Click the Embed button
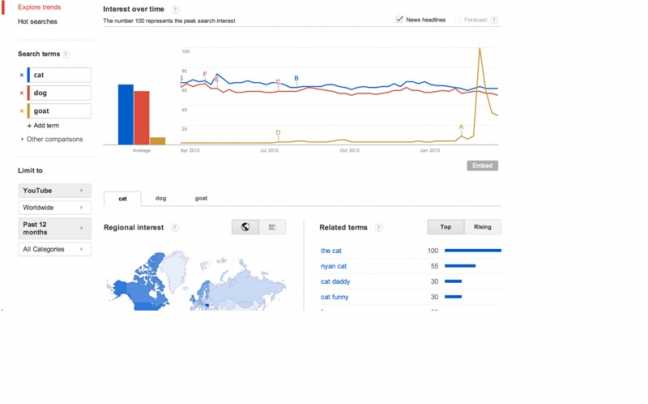648x404 pixels. click(x=482, y=166)
